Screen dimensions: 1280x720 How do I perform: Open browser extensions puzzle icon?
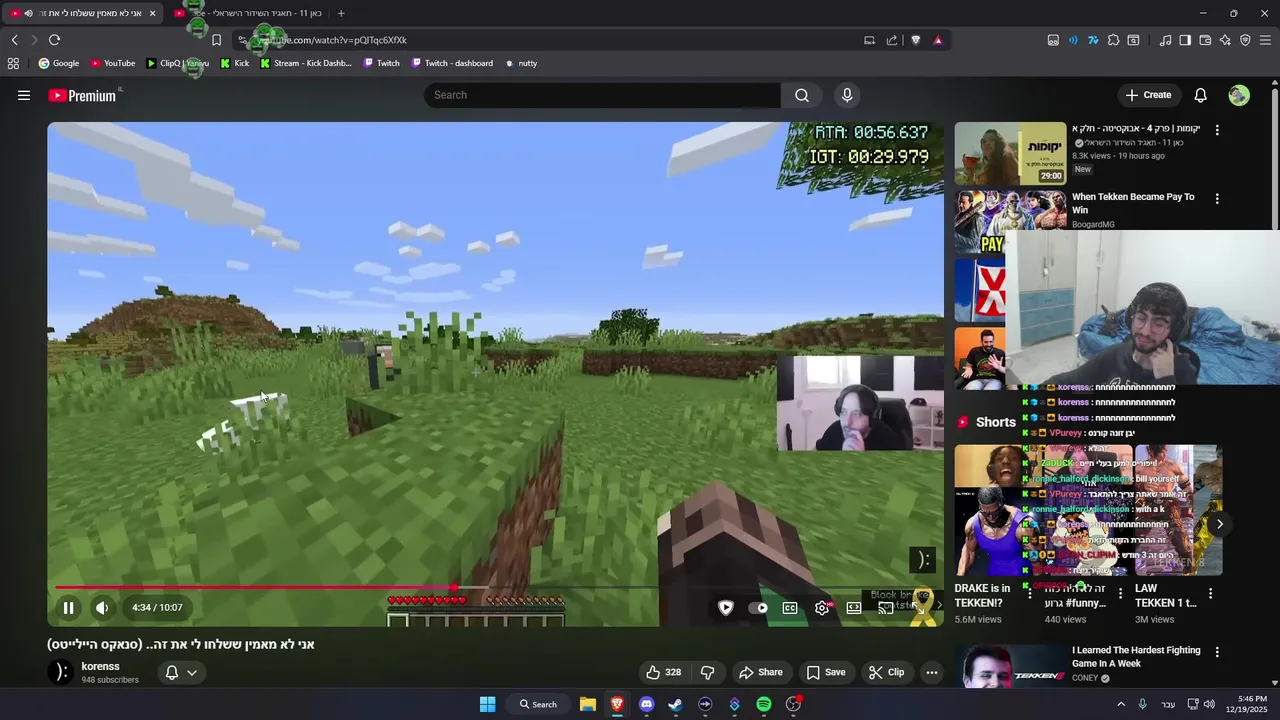(1113, 40)
